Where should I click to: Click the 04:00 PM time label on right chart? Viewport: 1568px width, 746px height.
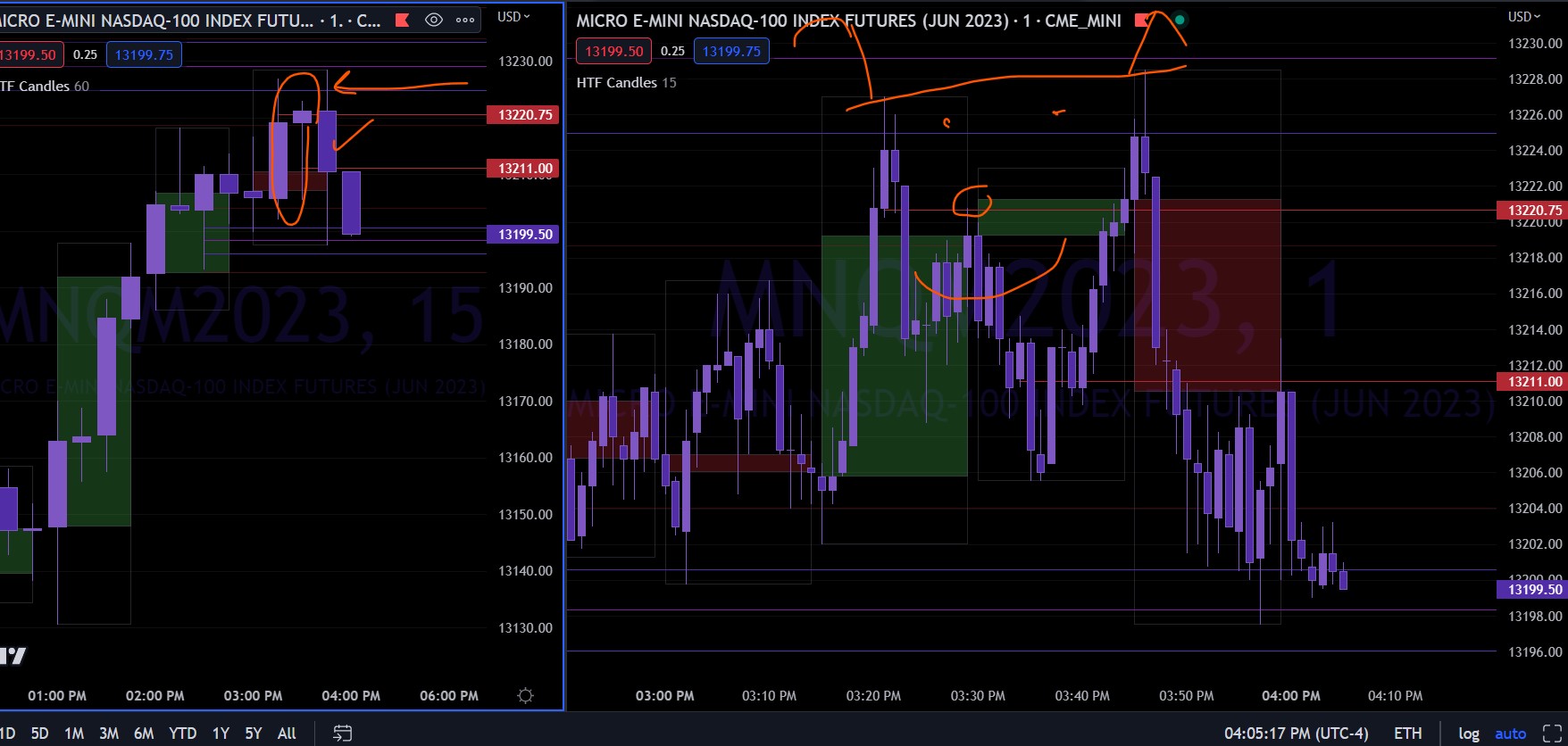click(x=1290, y=696)
